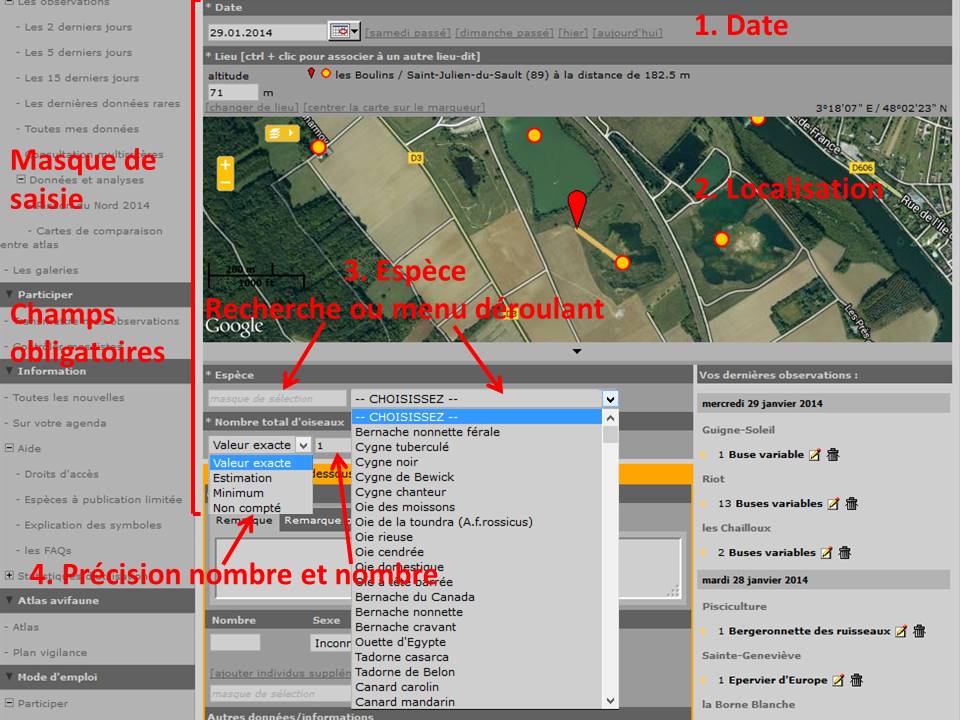The width and height of the screenshot is (960, 720).
Task: Delete the 1 Buse variable observation
Action: pyautogui.click(x=833, y=455)
